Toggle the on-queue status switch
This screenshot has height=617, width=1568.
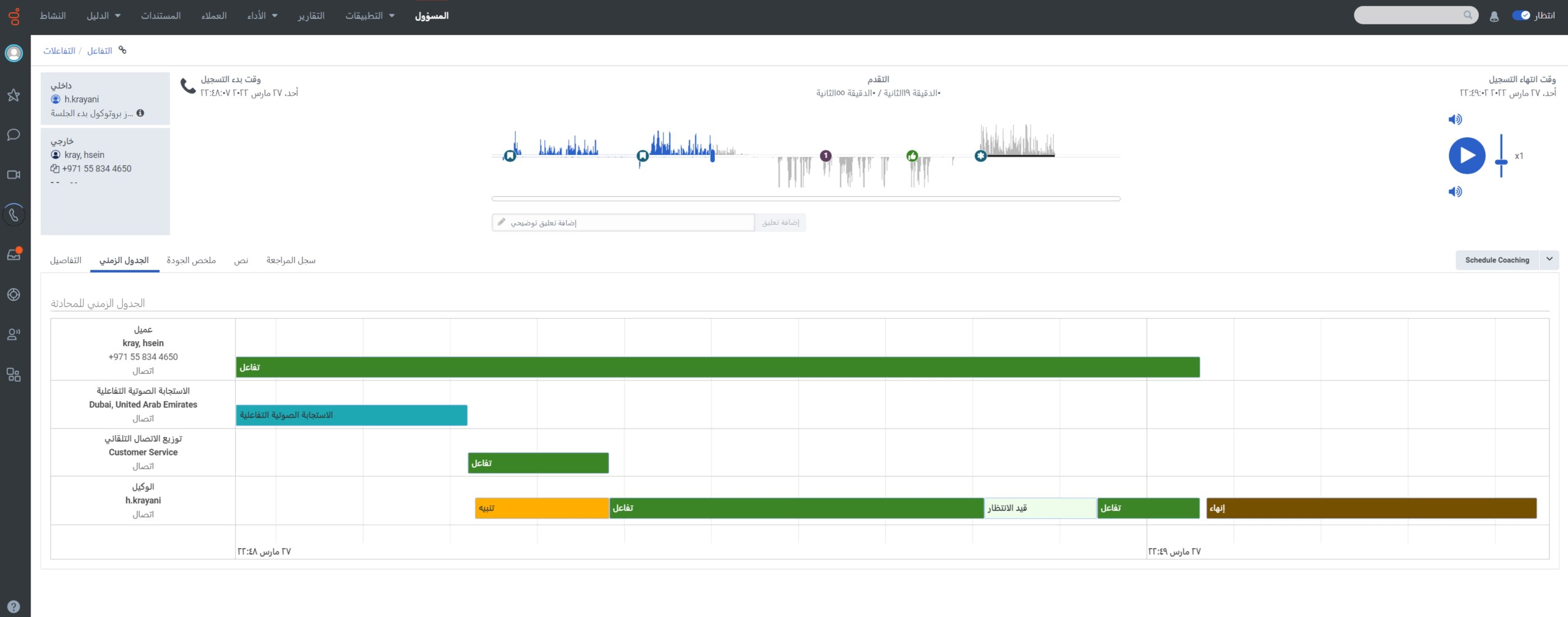click(x=1521, y=15)
